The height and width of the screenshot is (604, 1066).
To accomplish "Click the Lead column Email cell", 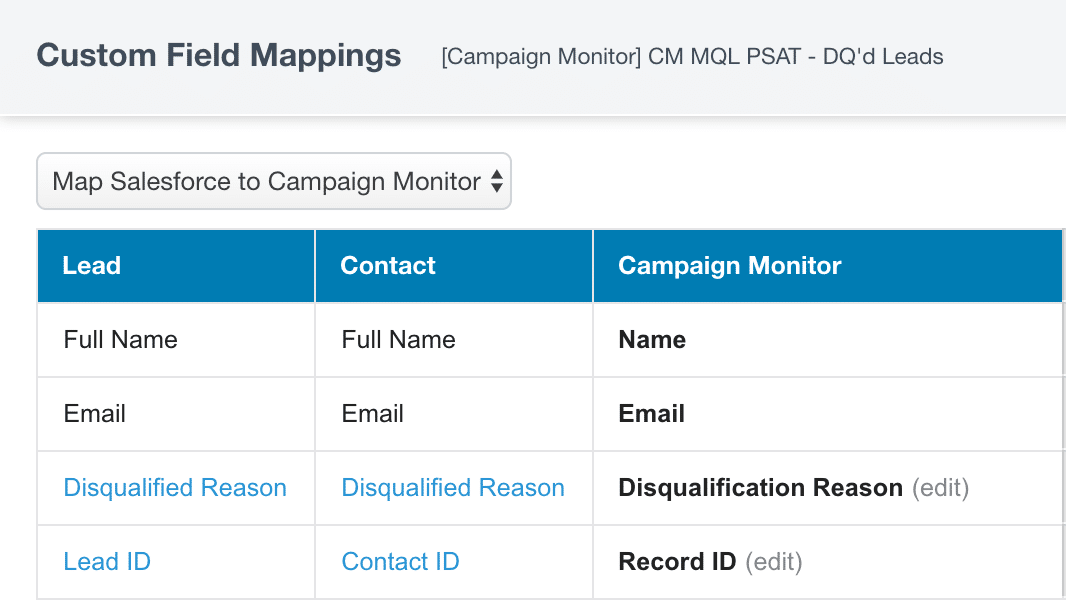I will [176, 414].
